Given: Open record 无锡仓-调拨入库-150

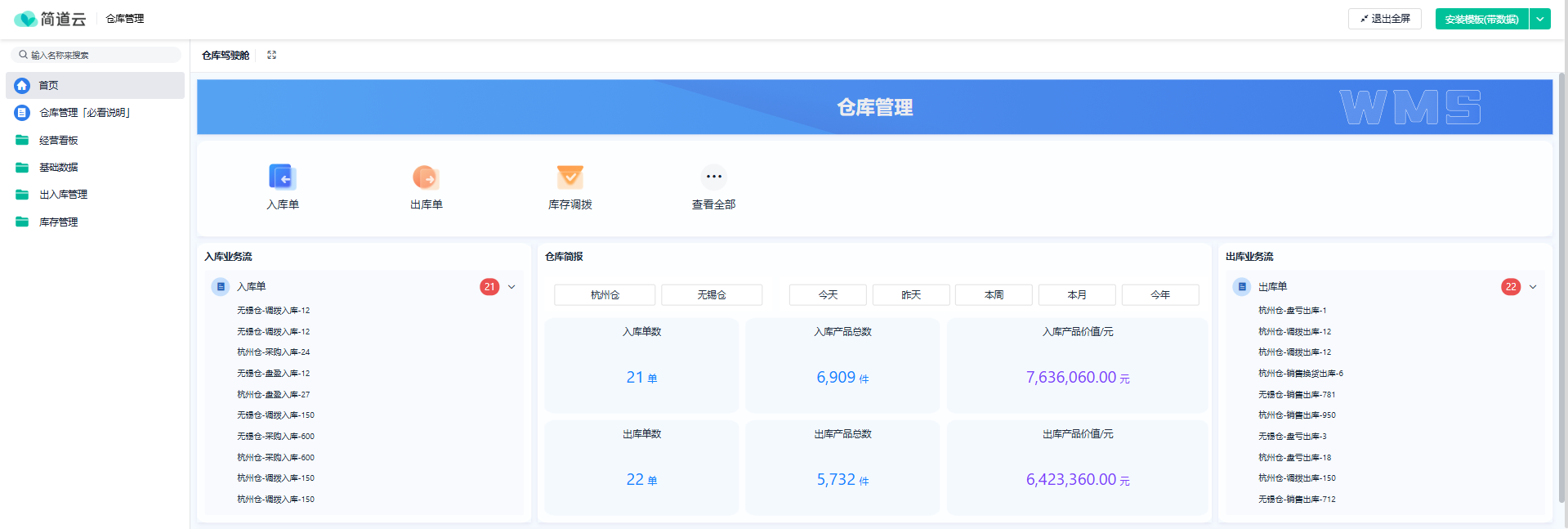Looking at the screenshot, I should coord(275,415).
